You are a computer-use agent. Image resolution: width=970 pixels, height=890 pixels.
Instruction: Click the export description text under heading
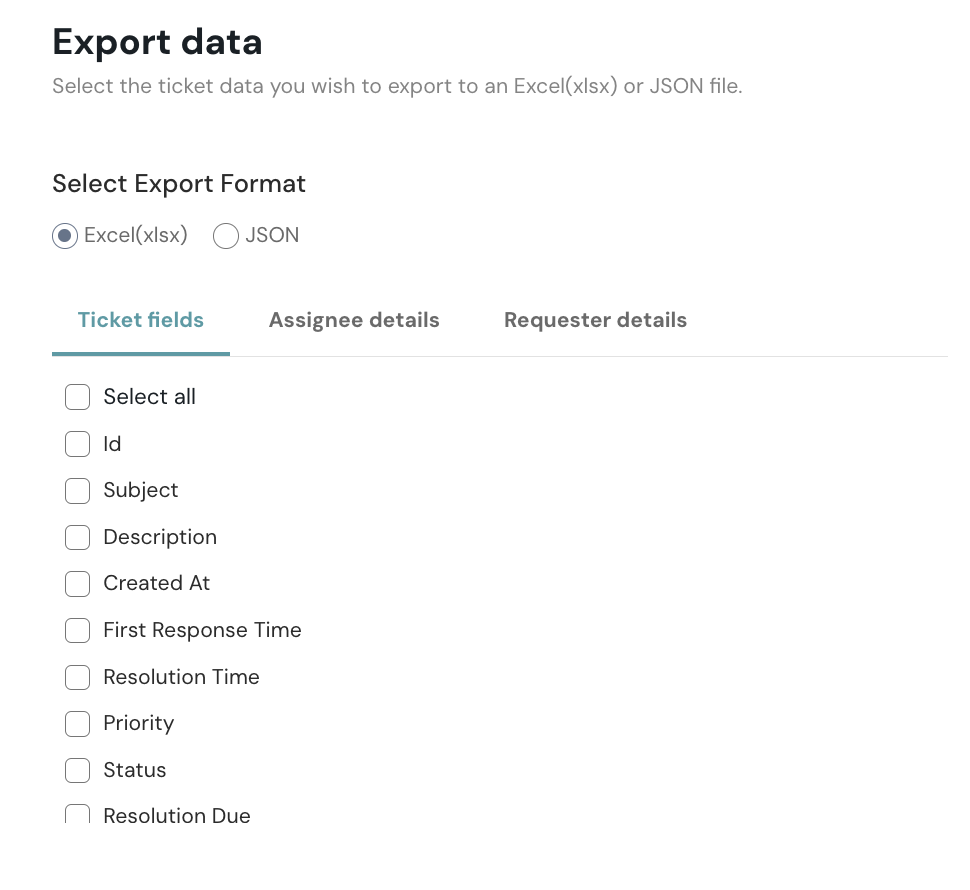[397, 87]
